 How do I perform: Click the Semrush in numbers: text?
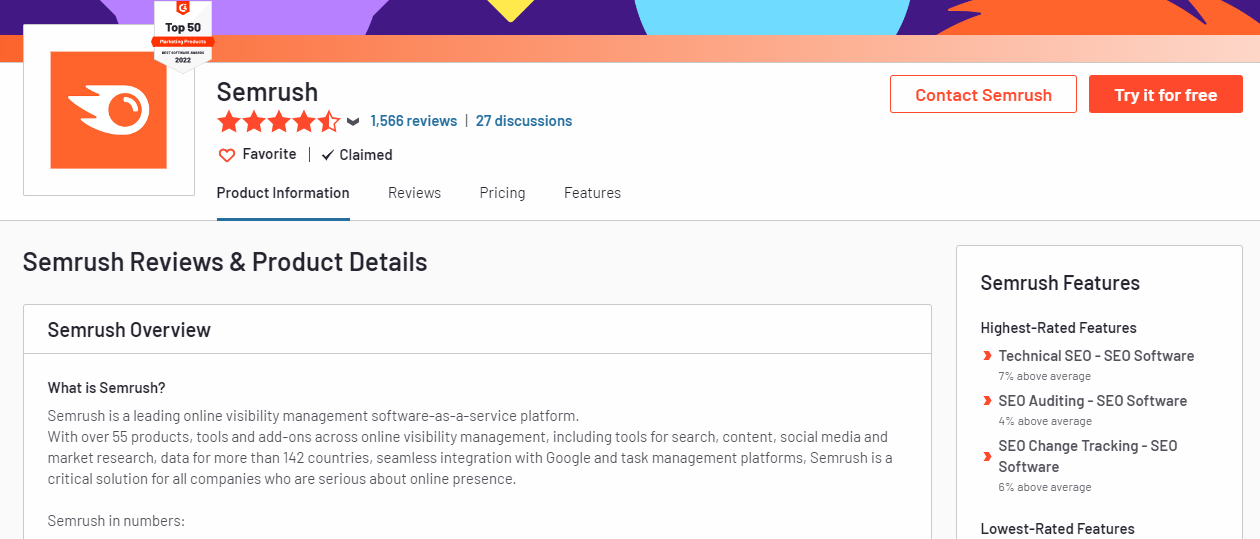(116, 521)
